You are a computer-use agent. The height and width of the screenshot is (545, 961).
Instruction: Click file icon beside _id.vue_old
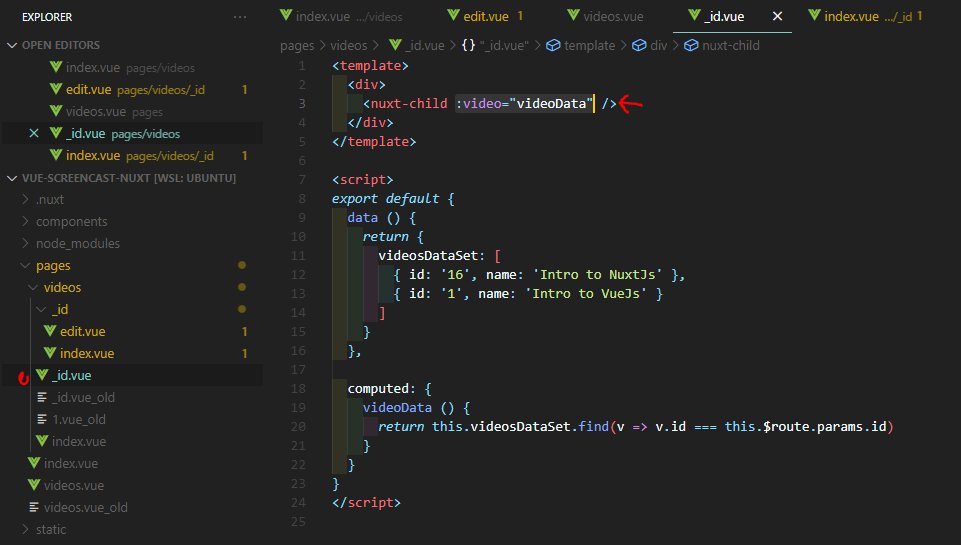tap(42, 398)
